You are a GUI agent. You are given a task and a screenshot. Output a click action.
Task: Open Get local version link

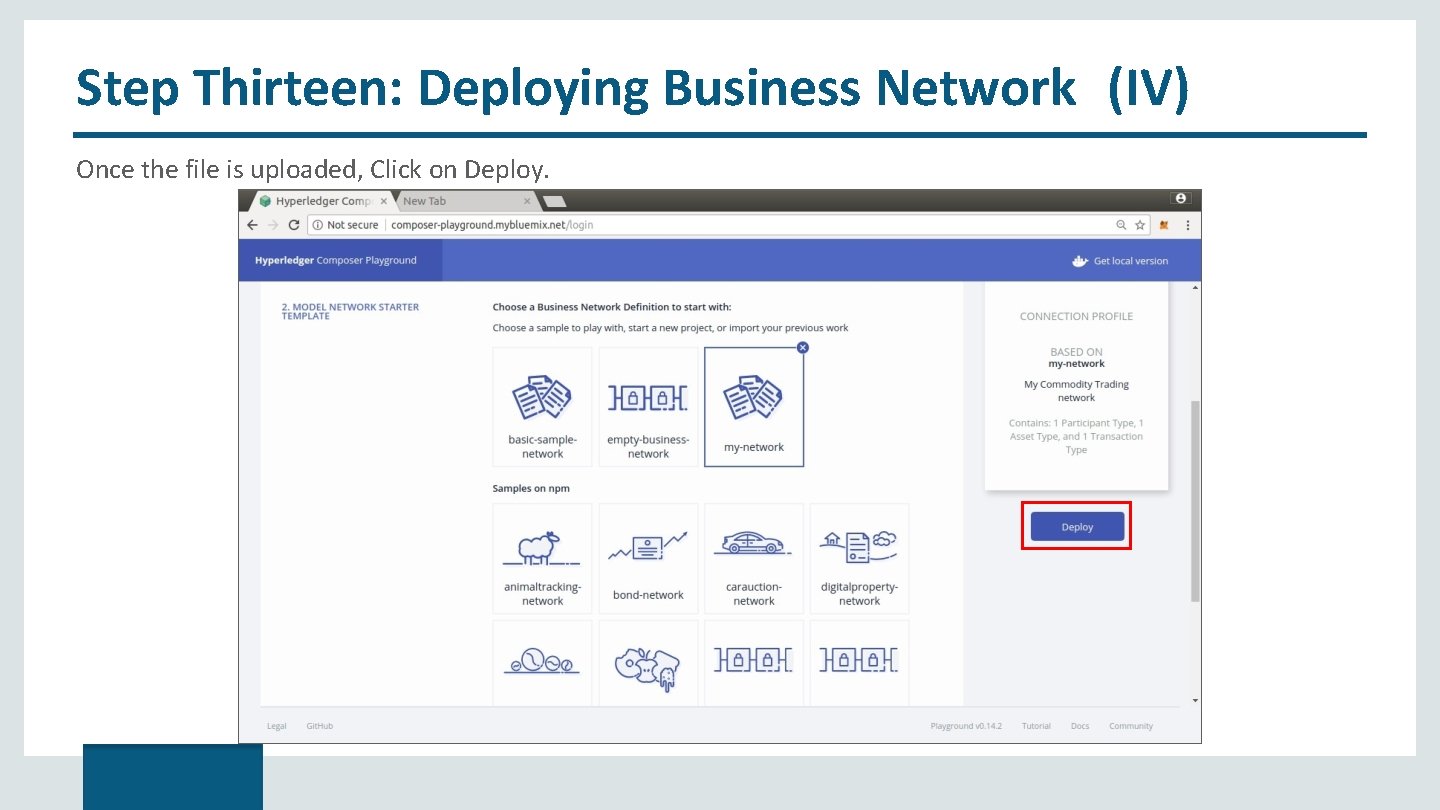(1130, 261)
